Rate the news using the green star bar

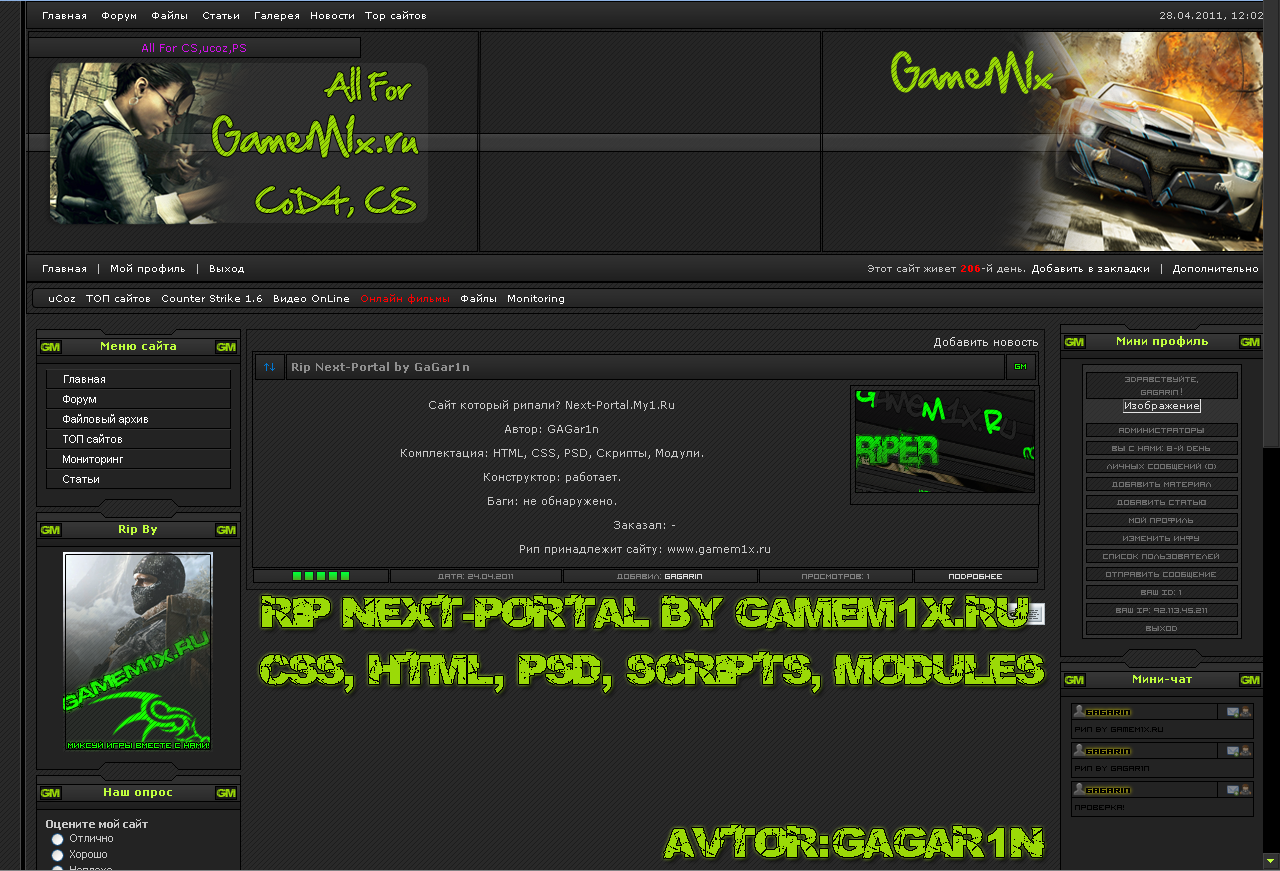click(321, 576)
